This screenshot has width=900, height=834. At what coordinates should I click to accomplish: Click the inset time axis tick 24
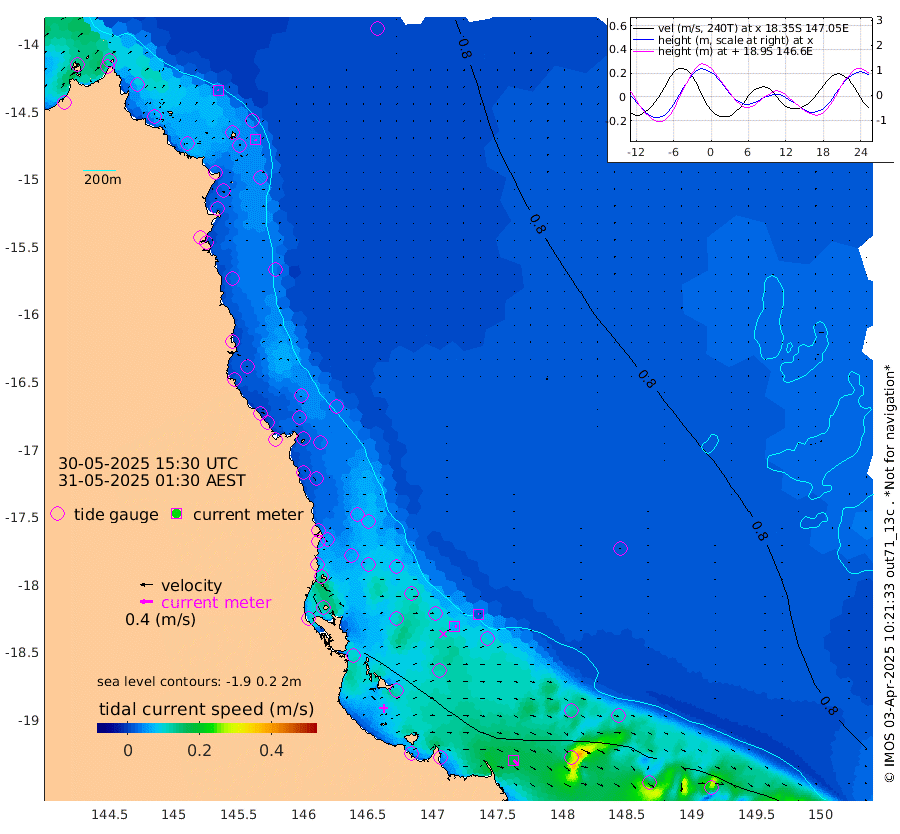860,152
